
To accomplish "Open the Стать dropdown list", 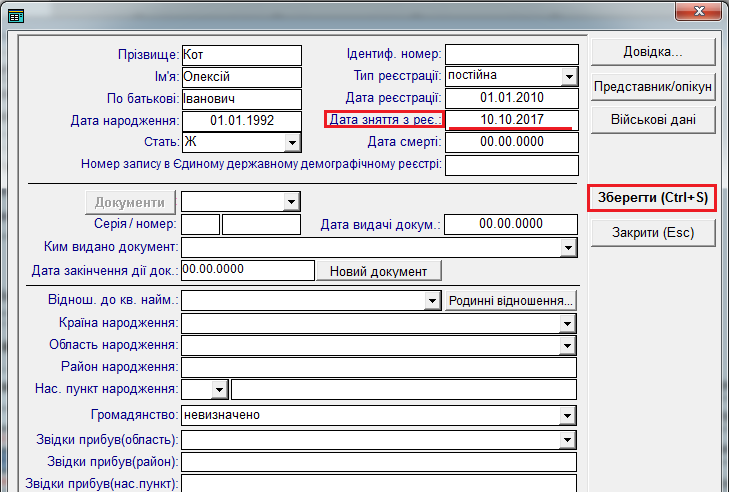I will (x=292, y=142).
